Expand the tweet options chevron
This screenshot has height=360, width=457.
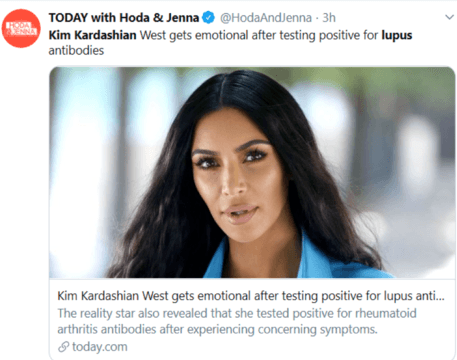click(450, 17)
